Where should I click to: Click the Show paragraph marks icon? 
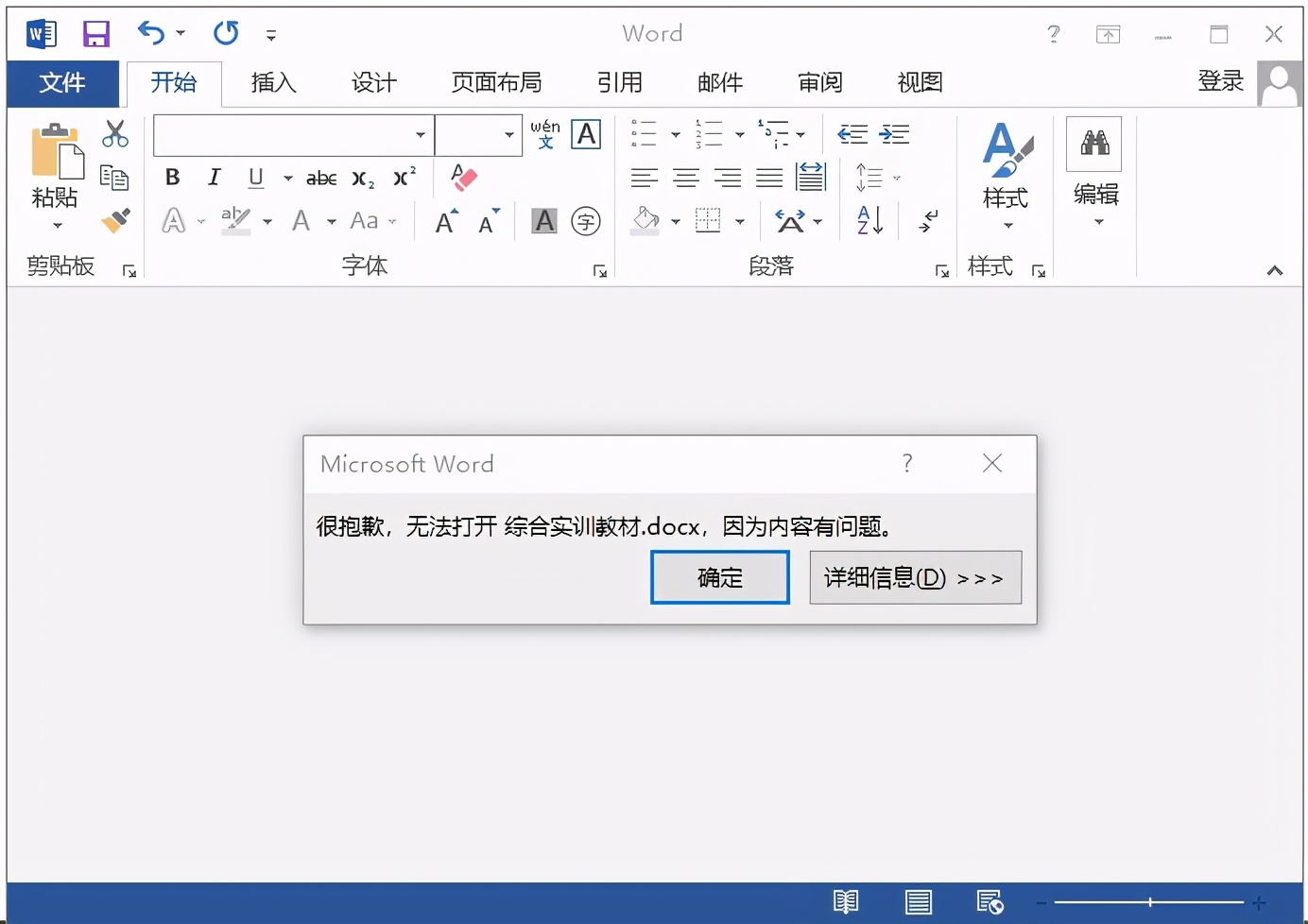pyautogui.click(x=929, y=221)
